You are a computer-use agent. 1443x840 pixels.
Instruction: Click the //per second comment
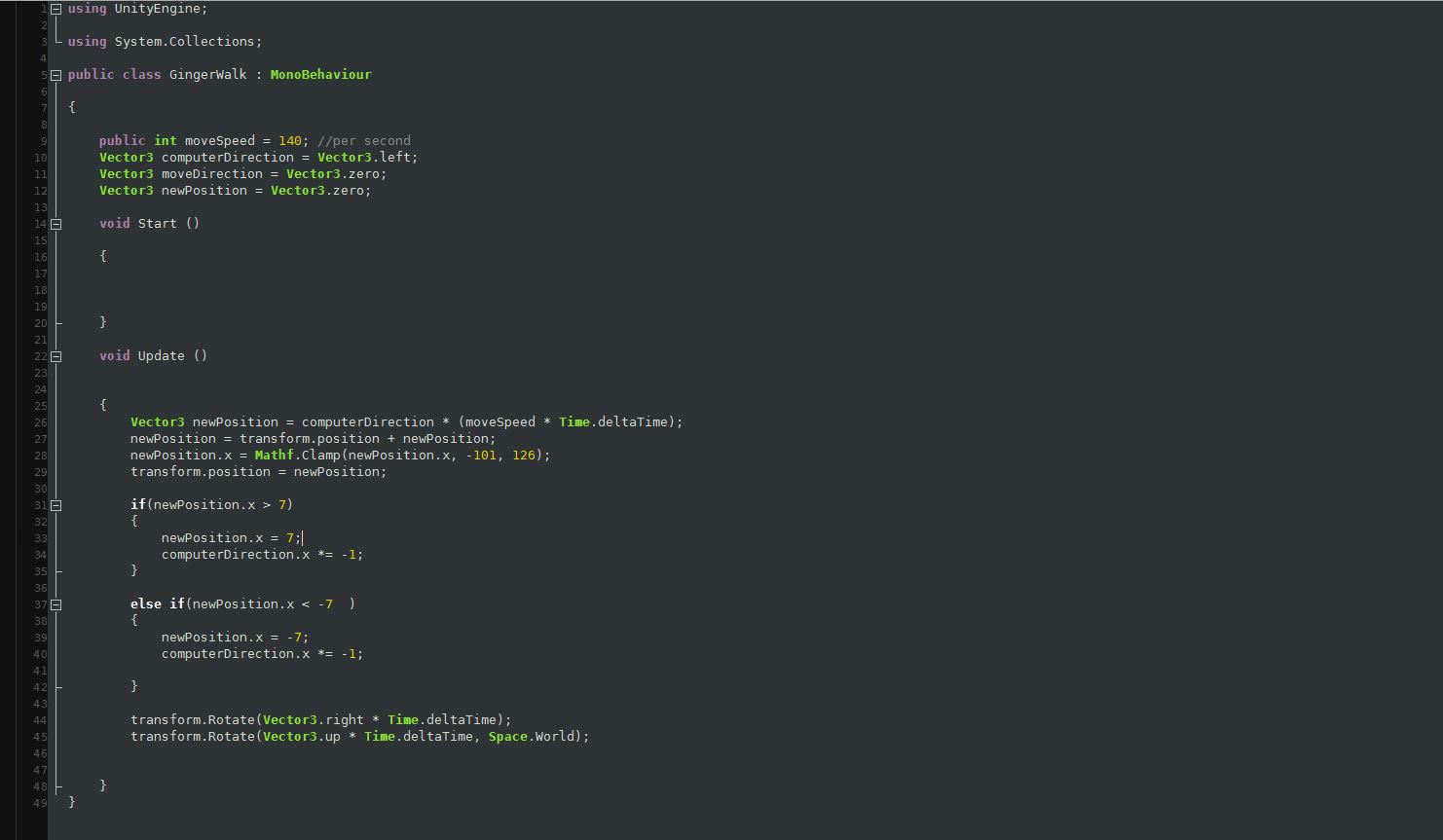[x=363, y=141]
